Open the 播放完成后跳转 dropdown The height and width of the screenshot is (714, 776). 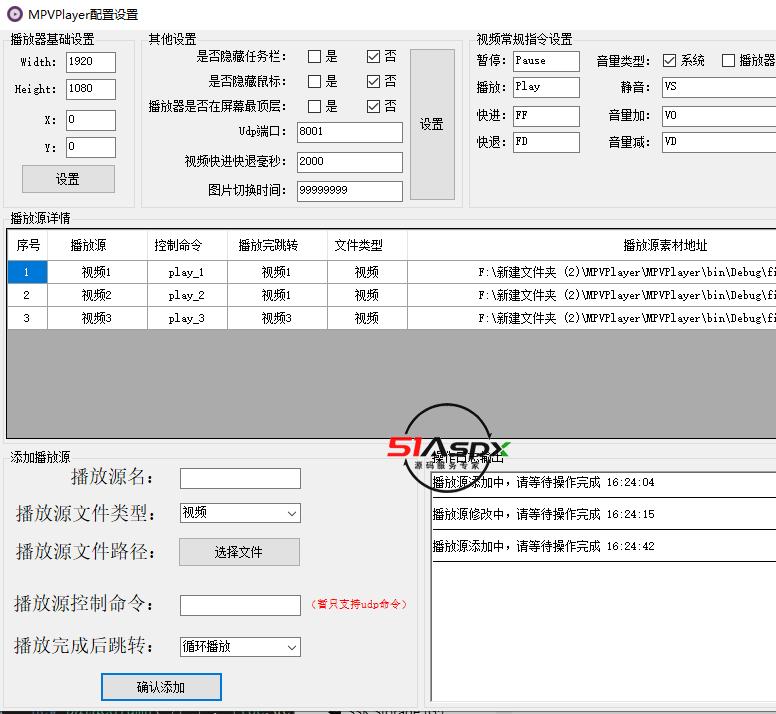[240, 647]
